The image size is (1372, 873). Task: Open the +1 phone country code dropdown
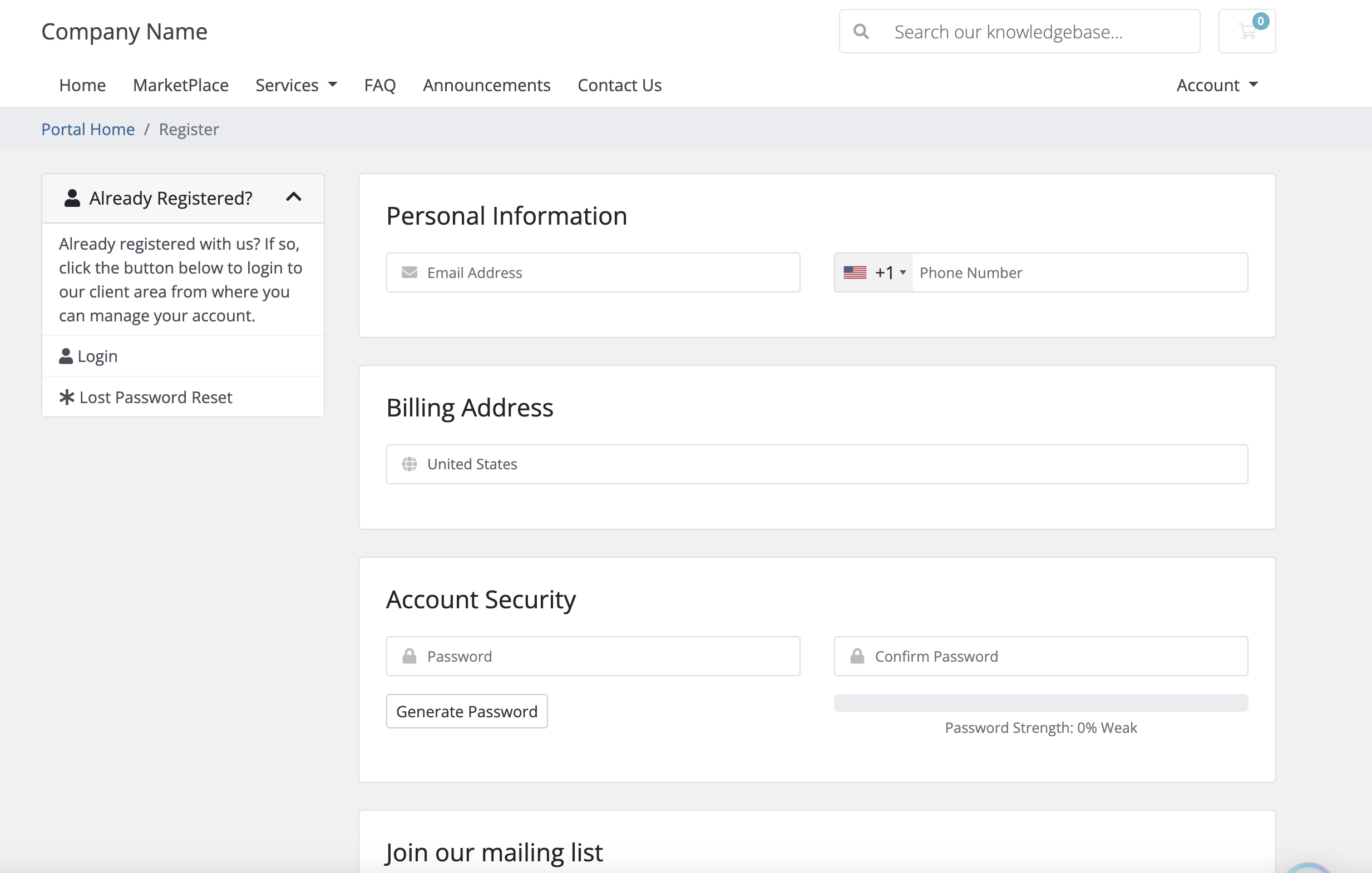coord(891,273)
